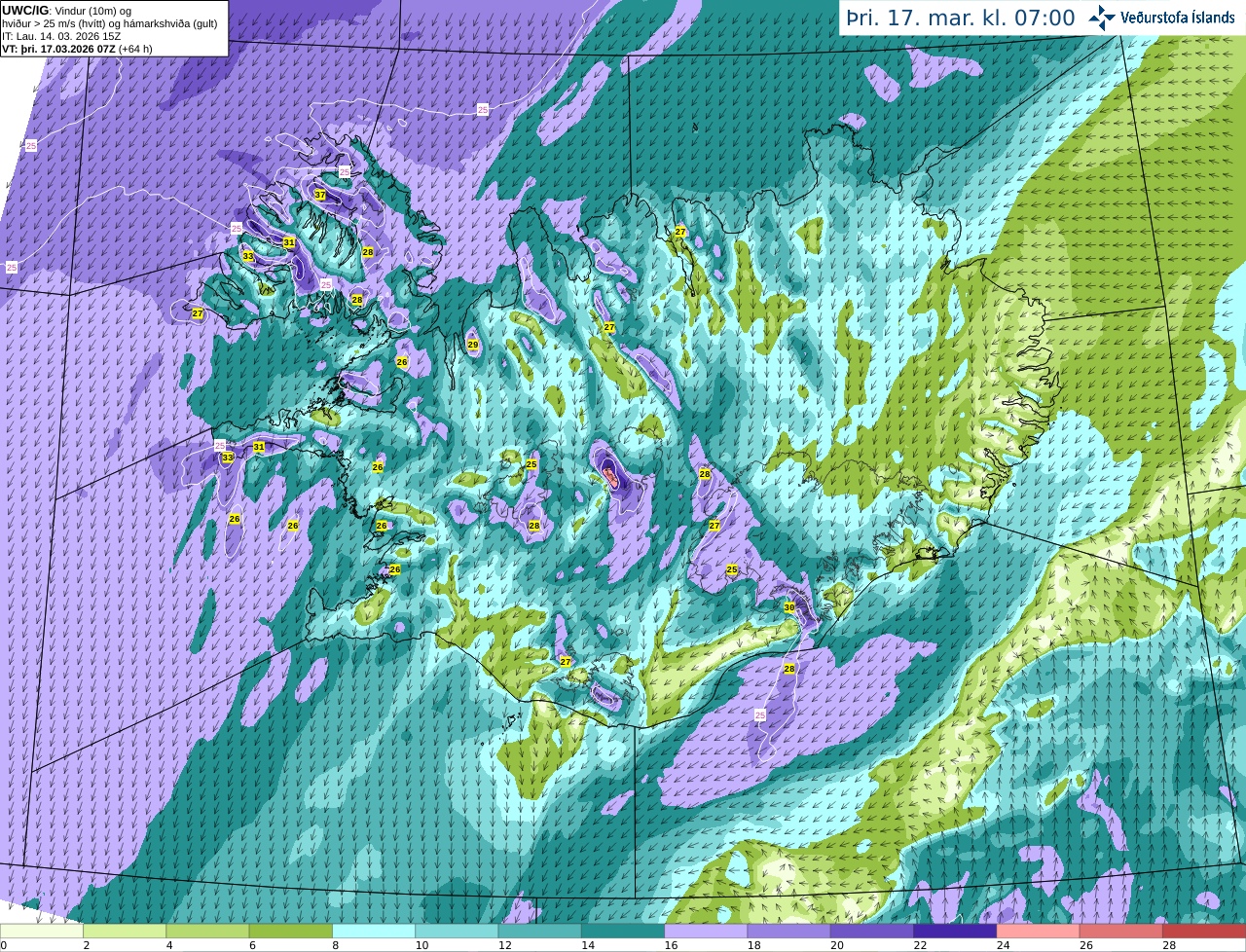Select the 16–18 m/s lavender legend color

coord(706,932)
